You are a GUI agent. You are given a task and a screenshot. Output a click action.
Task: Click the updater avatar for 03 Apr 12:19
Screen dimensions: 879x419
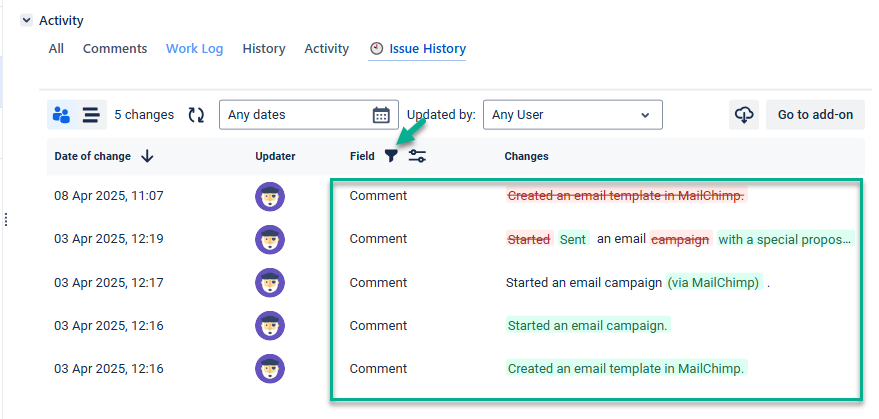270,240
